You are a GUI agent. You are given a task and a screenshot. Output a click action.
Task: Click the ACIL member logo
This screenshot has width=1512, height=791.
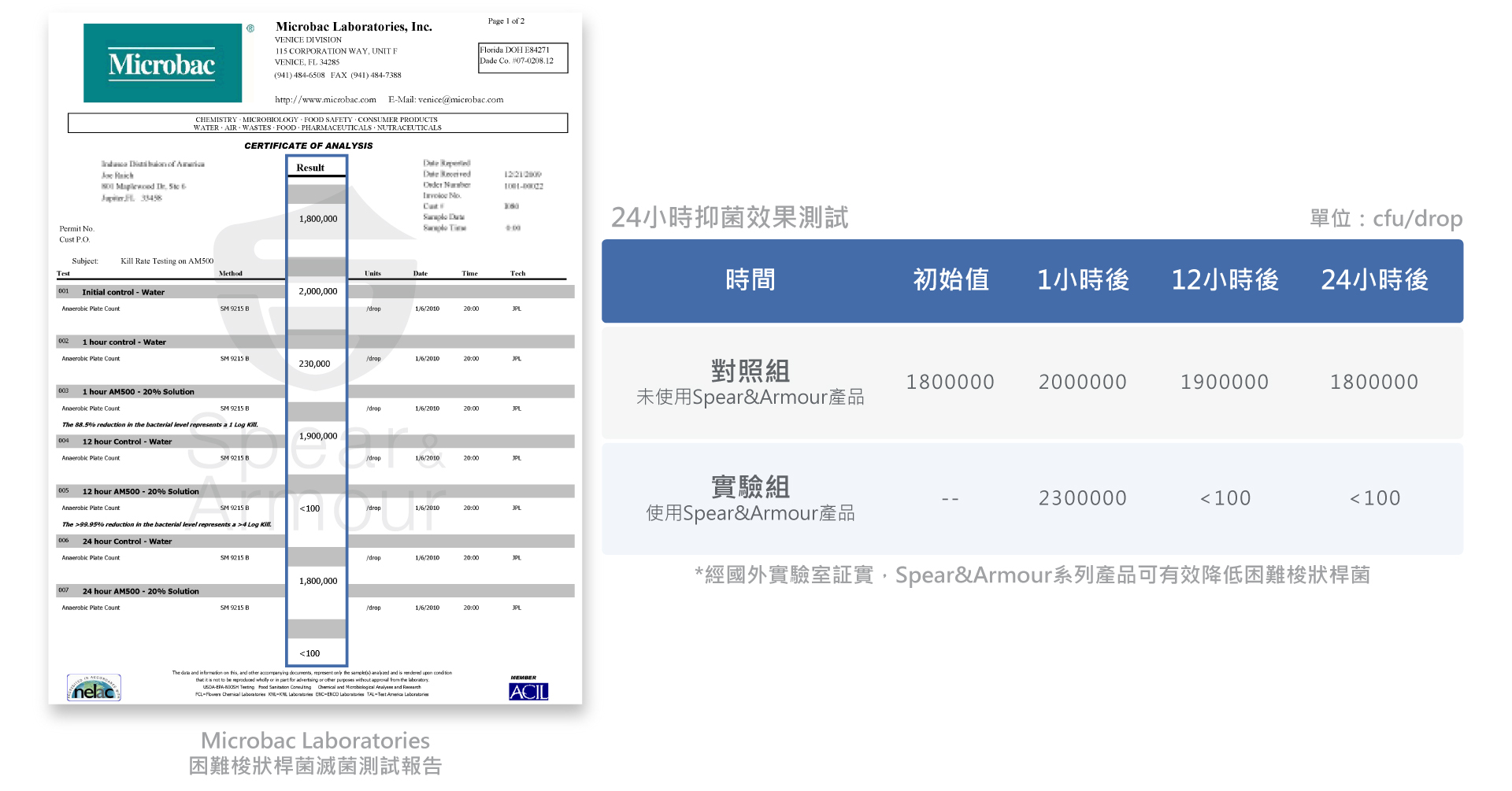[x=528, y=691]
